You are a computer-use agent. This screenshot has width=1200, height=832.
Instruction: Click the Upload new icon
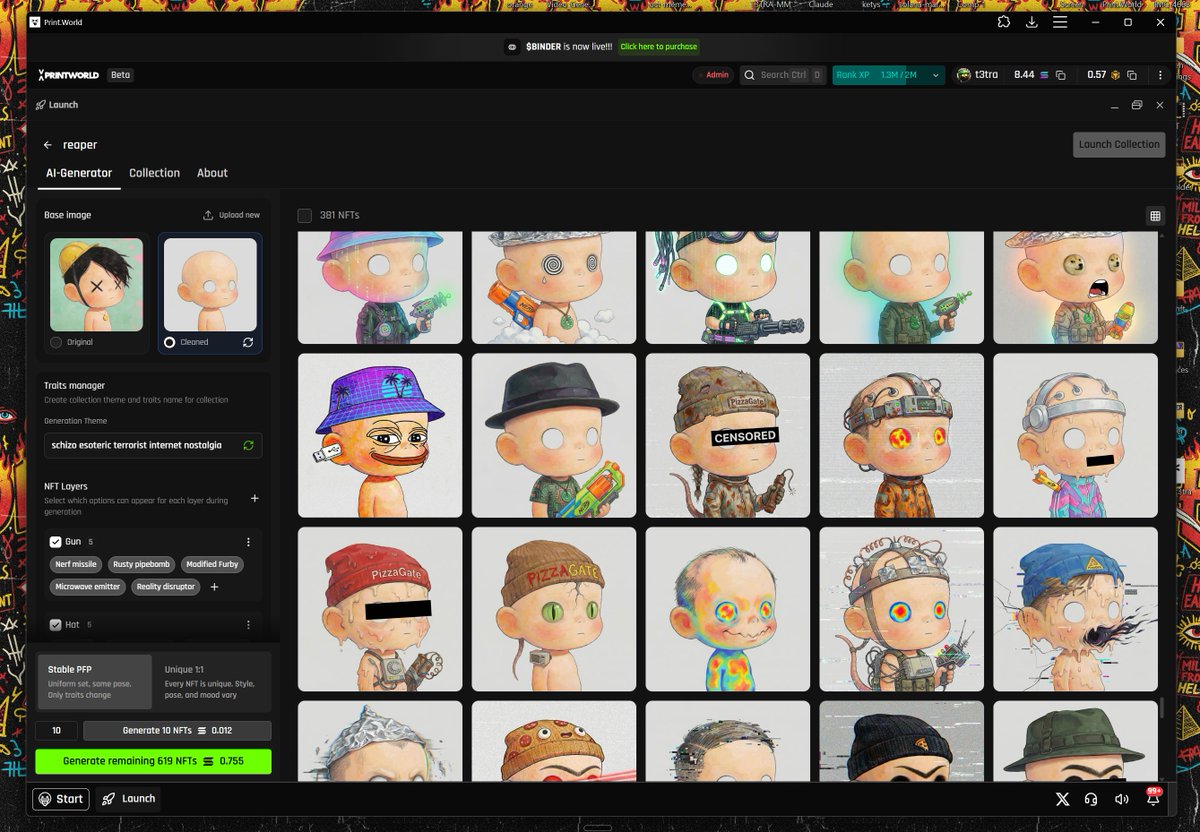click(x=208, y=215)
